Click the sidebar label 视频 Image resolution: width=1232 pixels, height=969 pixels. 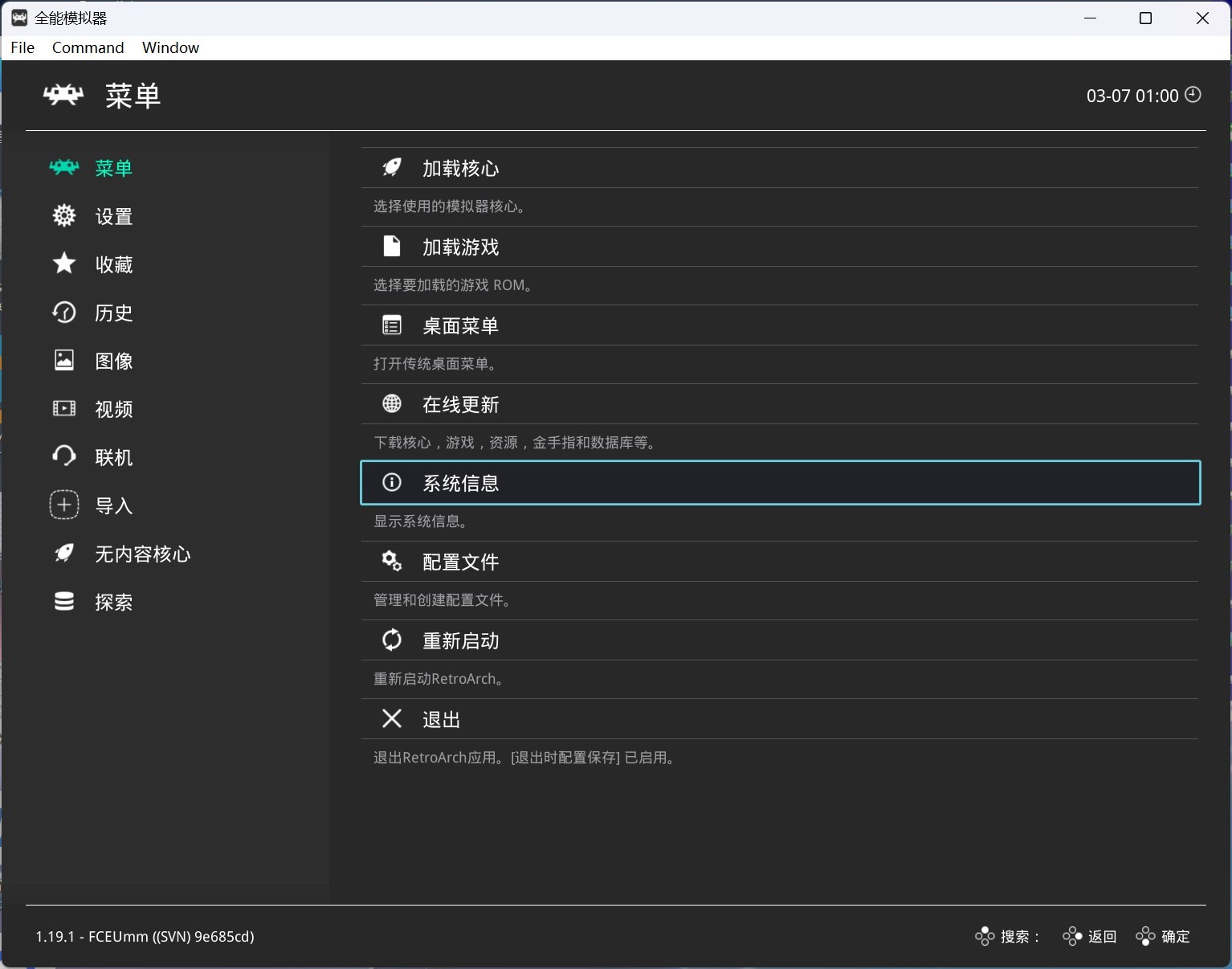click(x=114, y=409)
